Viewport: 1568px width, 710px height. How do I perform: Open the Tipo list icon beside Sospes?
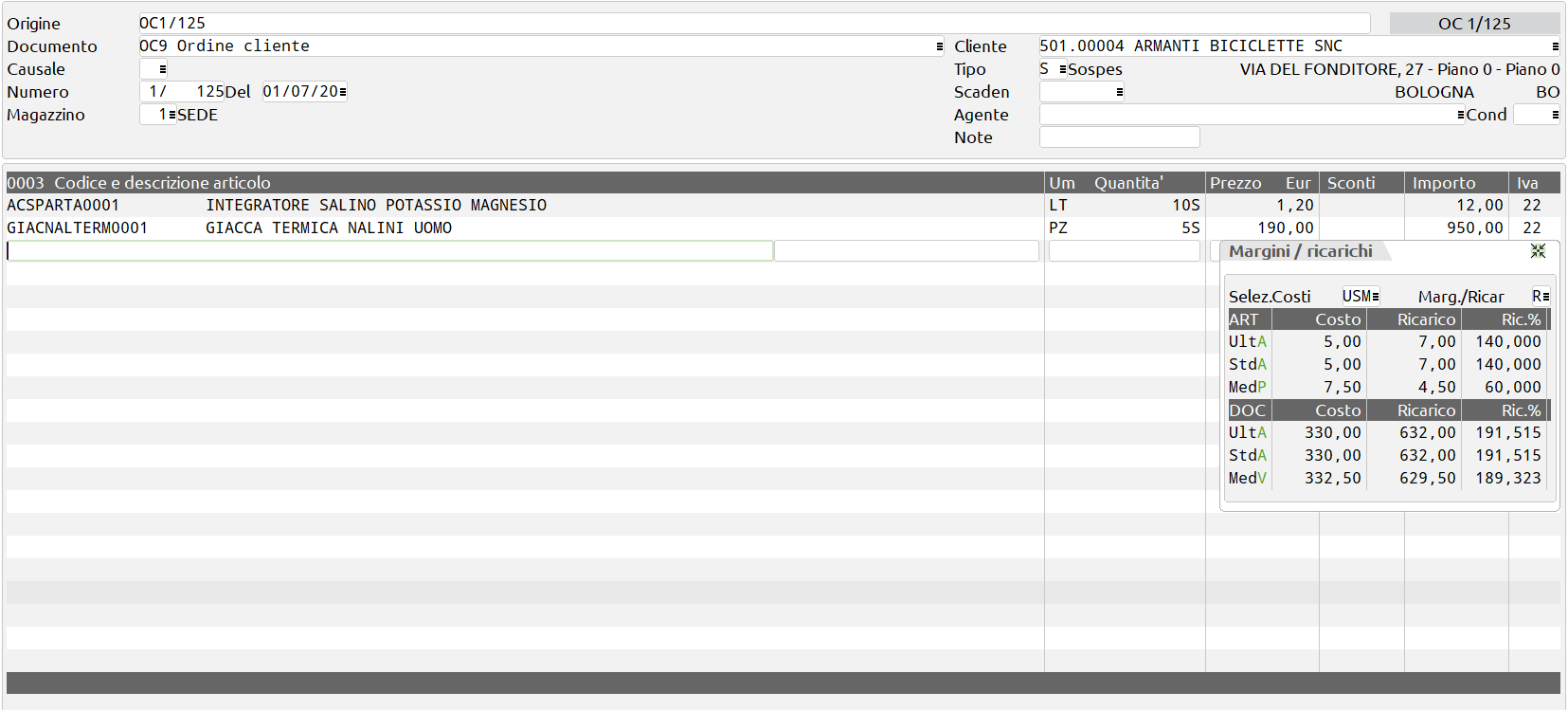point(1062,69)
